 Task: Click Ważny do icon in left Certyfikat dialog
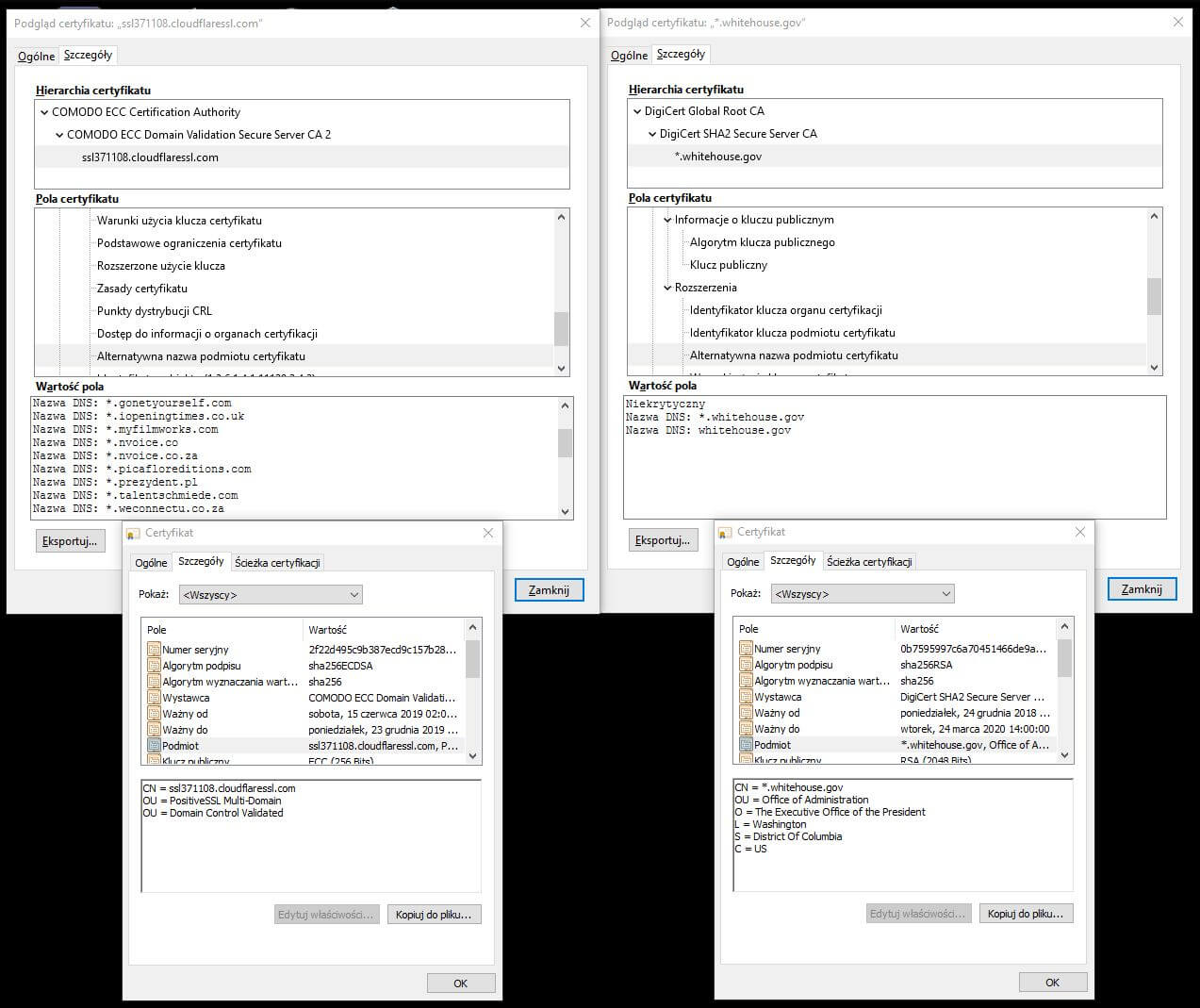click(x=154, y=730)
